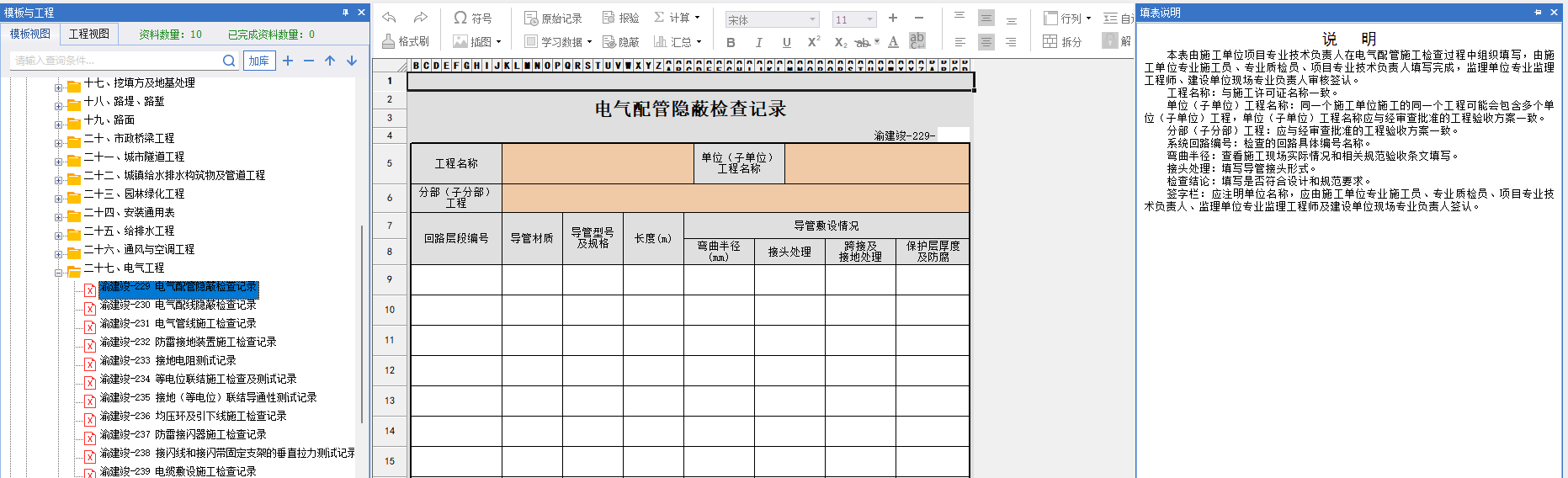The image size is (1568, 478).
Task: Toggle italic formatting
Action: (x=759, y=42)
